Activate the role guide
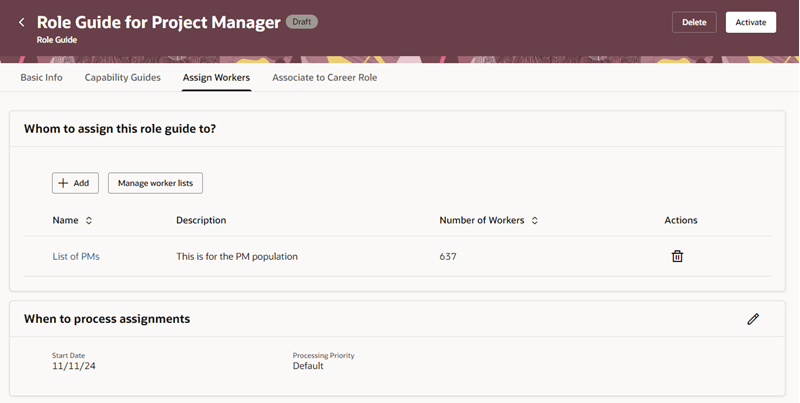Viewport: 800px width, 403px height. coord(750,22)
